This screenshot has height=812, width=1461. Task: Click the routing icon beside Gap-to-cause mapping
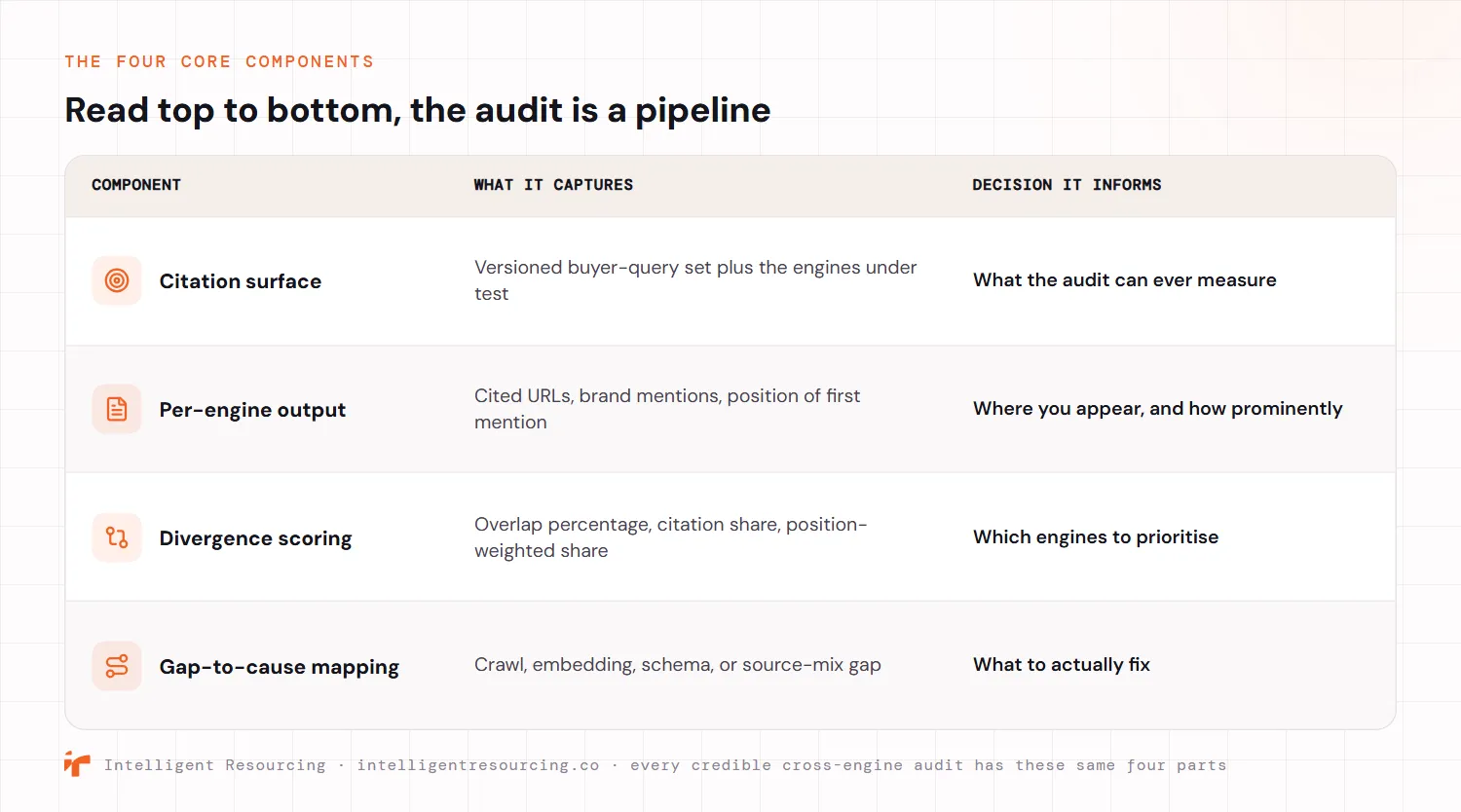click(x=117, y=666)
